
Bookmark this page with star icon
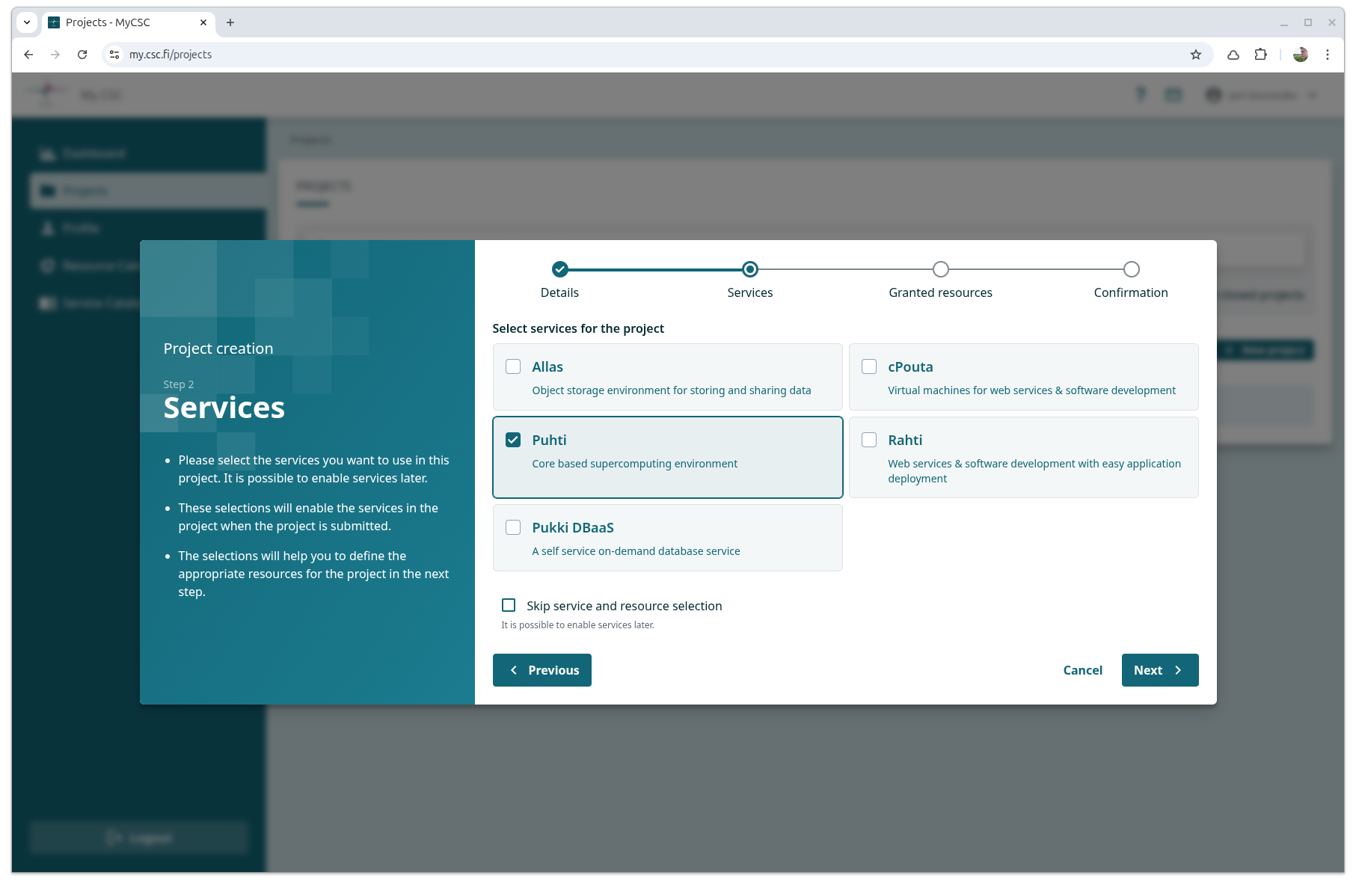(x=1195, y=55)
